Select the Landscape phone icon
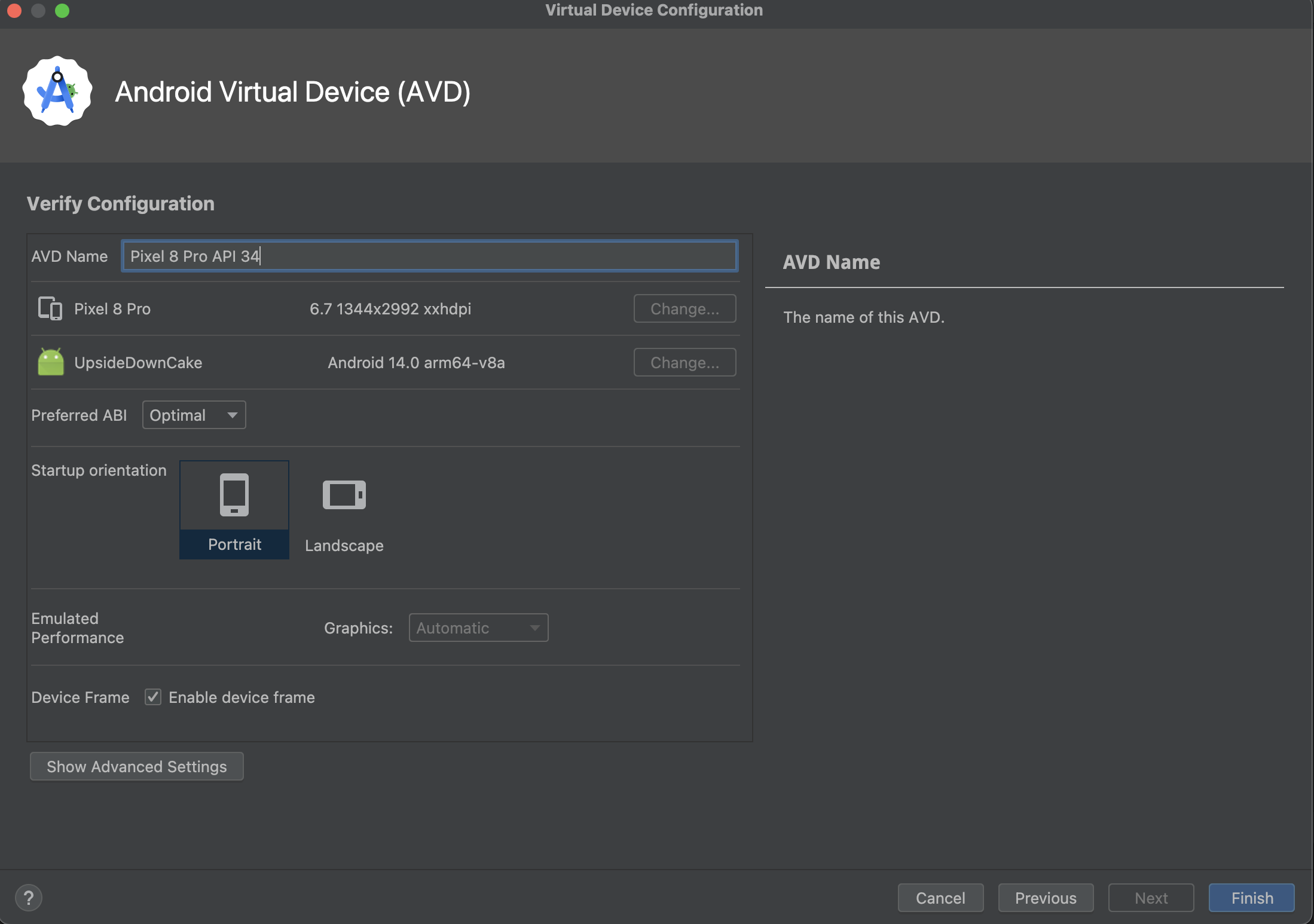The width and height of the screenshot is (1314, 924). [x=344, y=495]
